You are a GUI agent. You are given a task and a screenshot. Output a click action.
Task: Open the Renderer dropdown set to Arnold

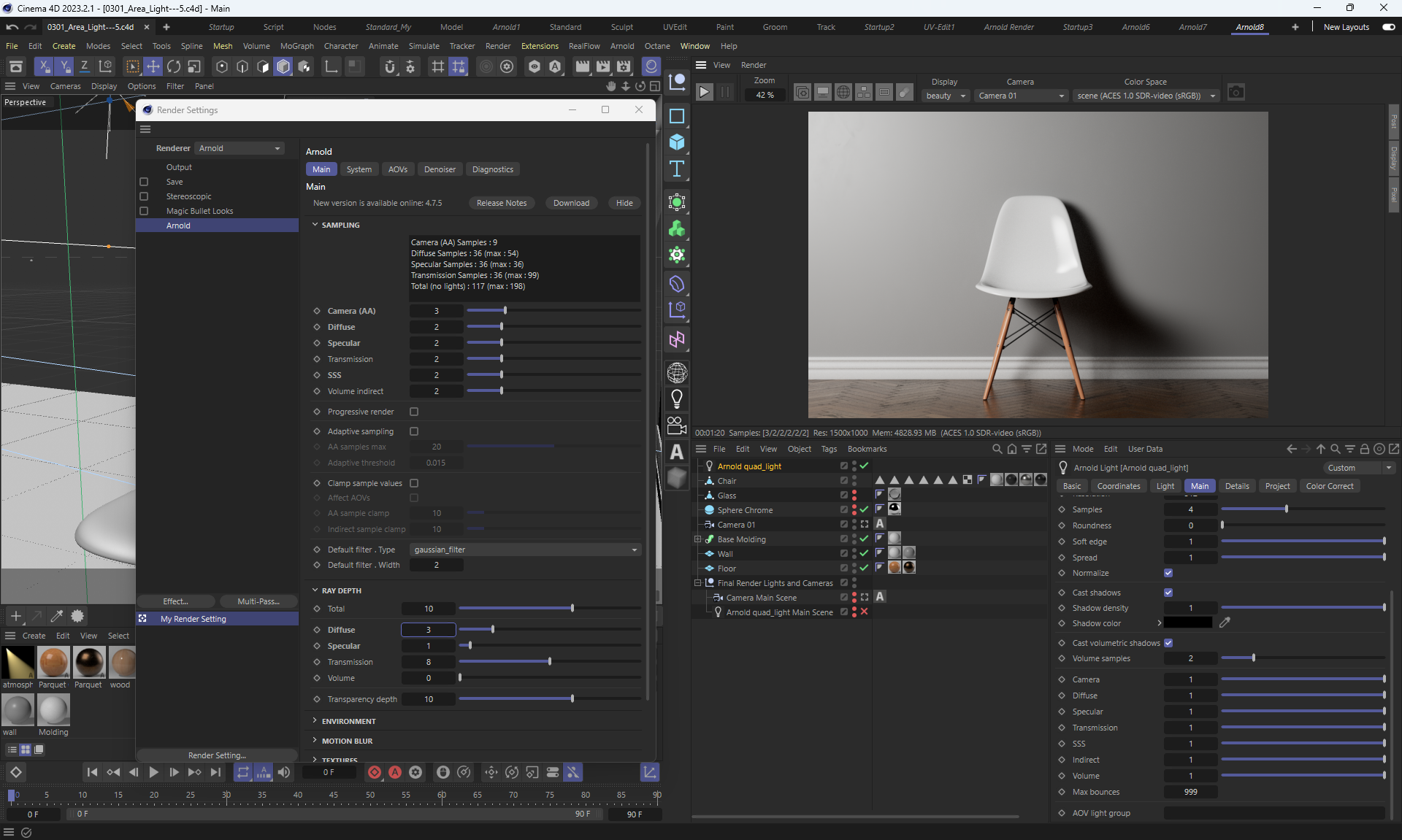(x=240, y=148)
